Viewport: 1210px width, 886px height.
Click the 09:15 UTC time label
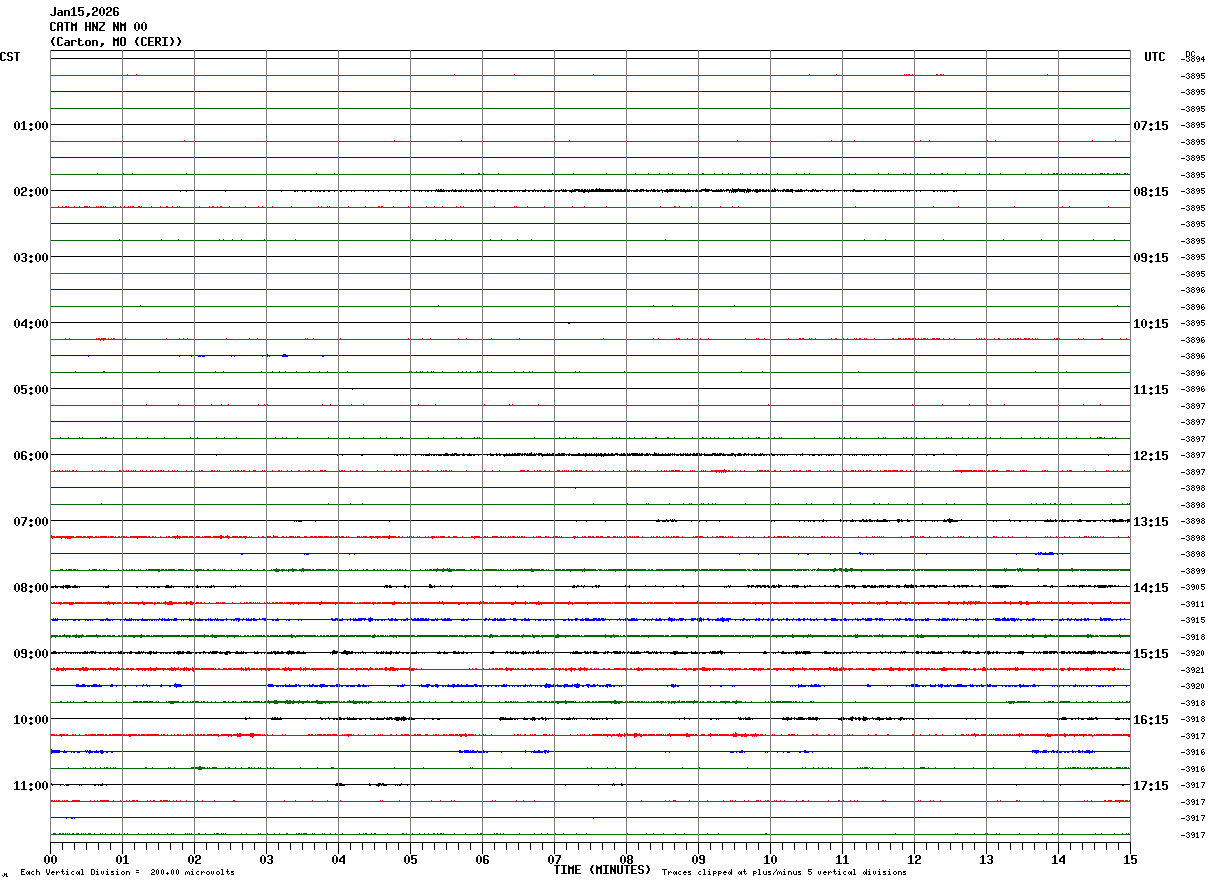[1151, 258]
